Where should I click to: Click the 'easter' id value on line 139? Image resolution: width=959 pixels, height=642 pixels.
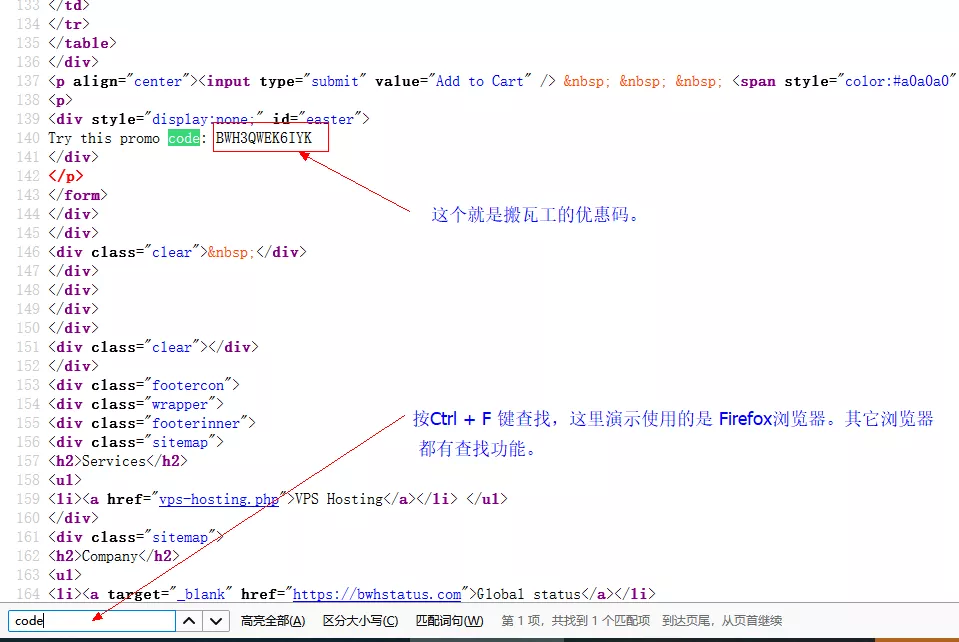[x=330, y=119]
